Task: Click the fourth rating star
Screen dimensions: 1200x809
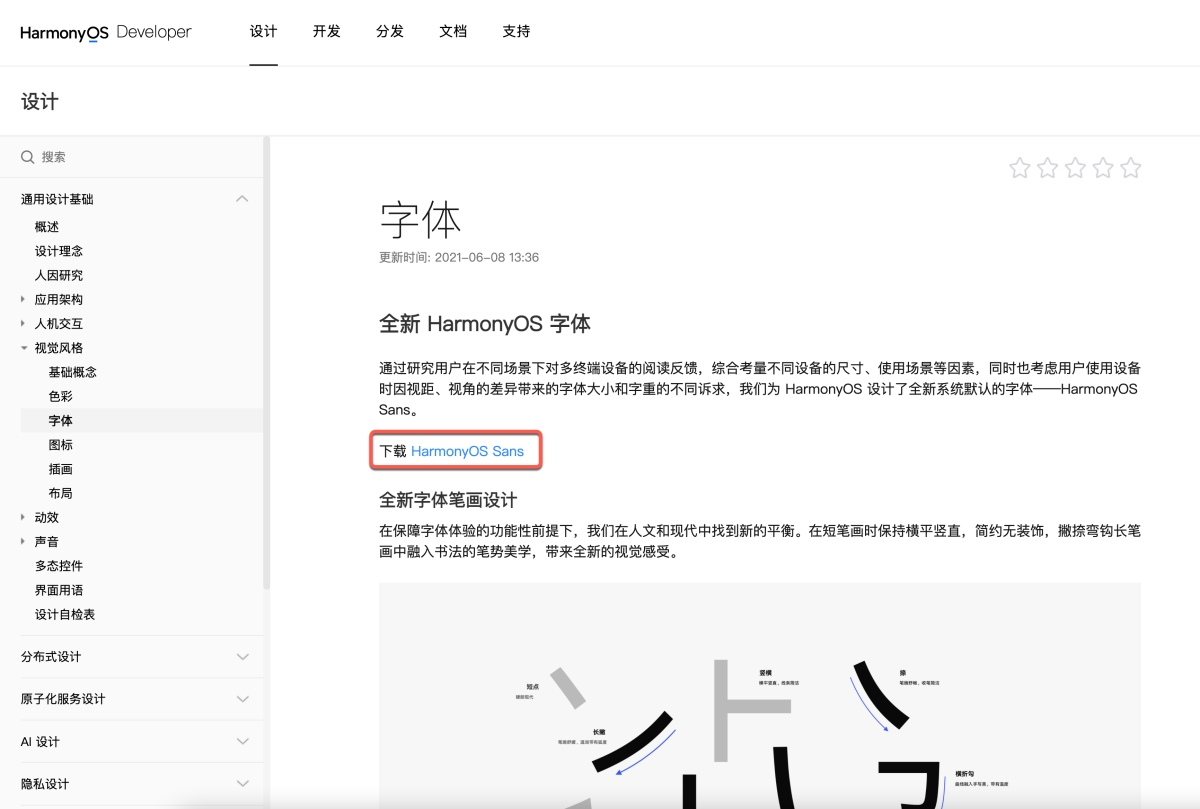Action: tap(1103, 168)
